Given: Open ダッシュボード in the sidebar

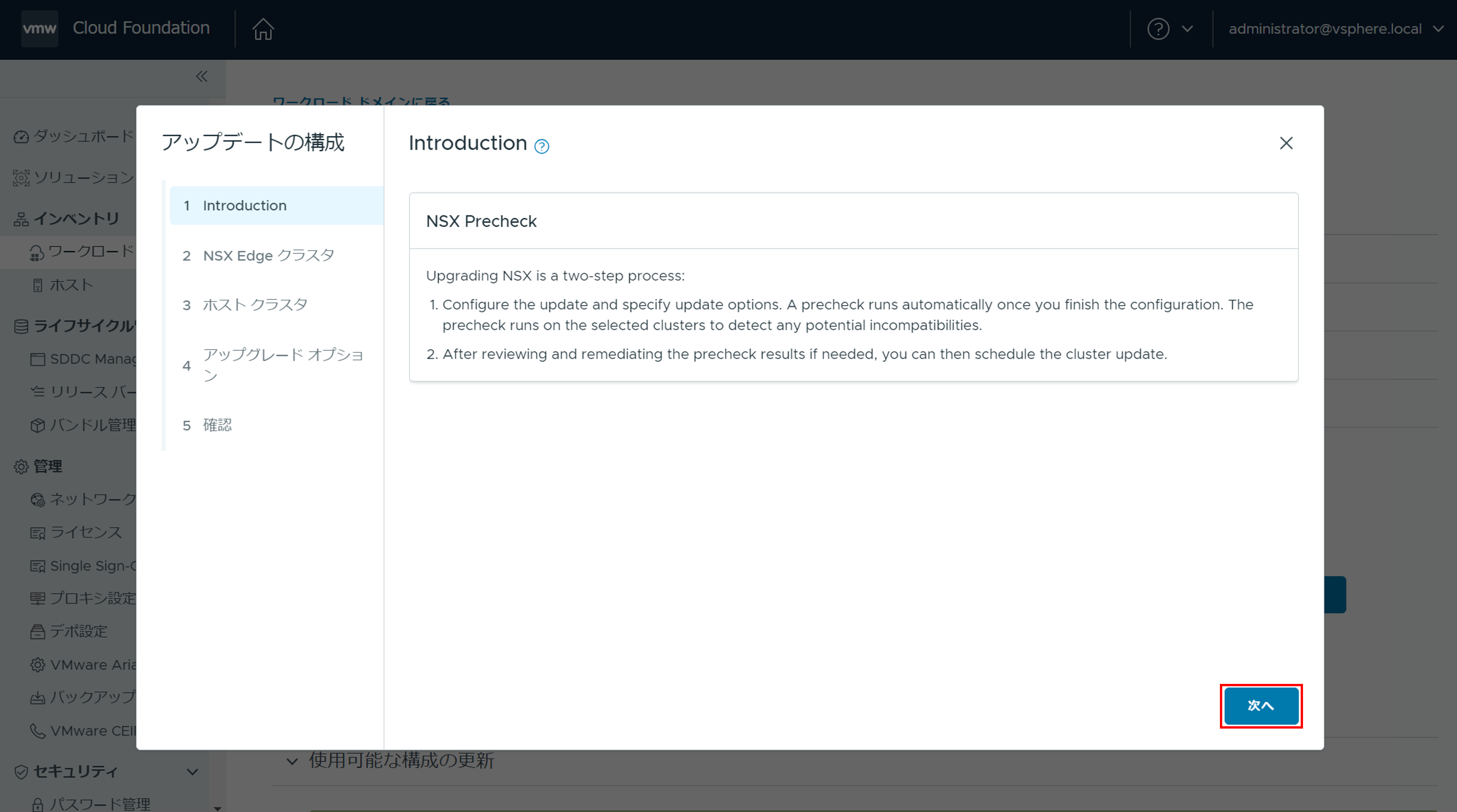Looking at the screenshot, I should (74, 136).
